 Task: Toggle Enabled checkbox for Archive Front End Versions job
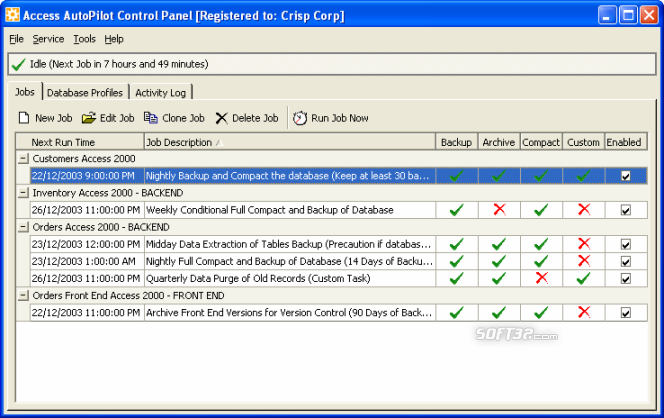[625, 313]
